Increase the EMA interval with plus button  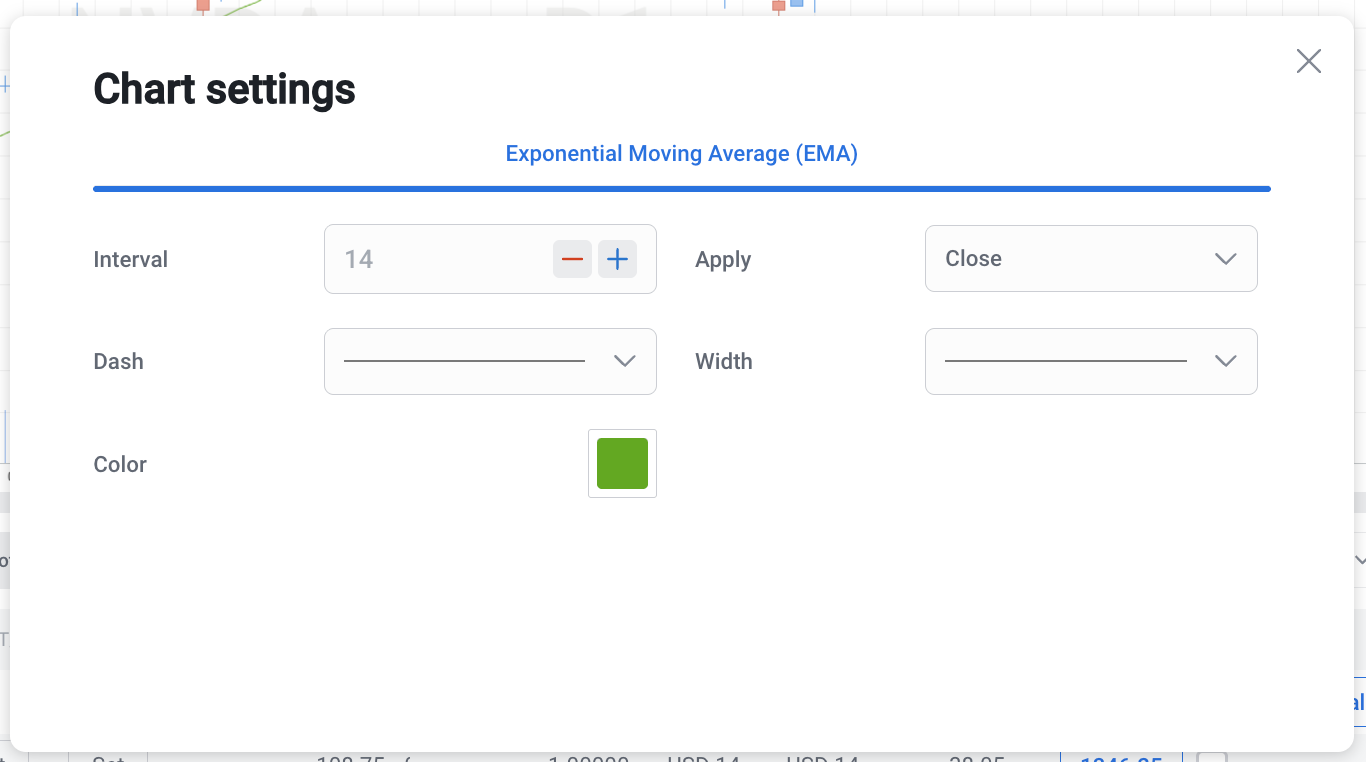[x=617, y=260]
